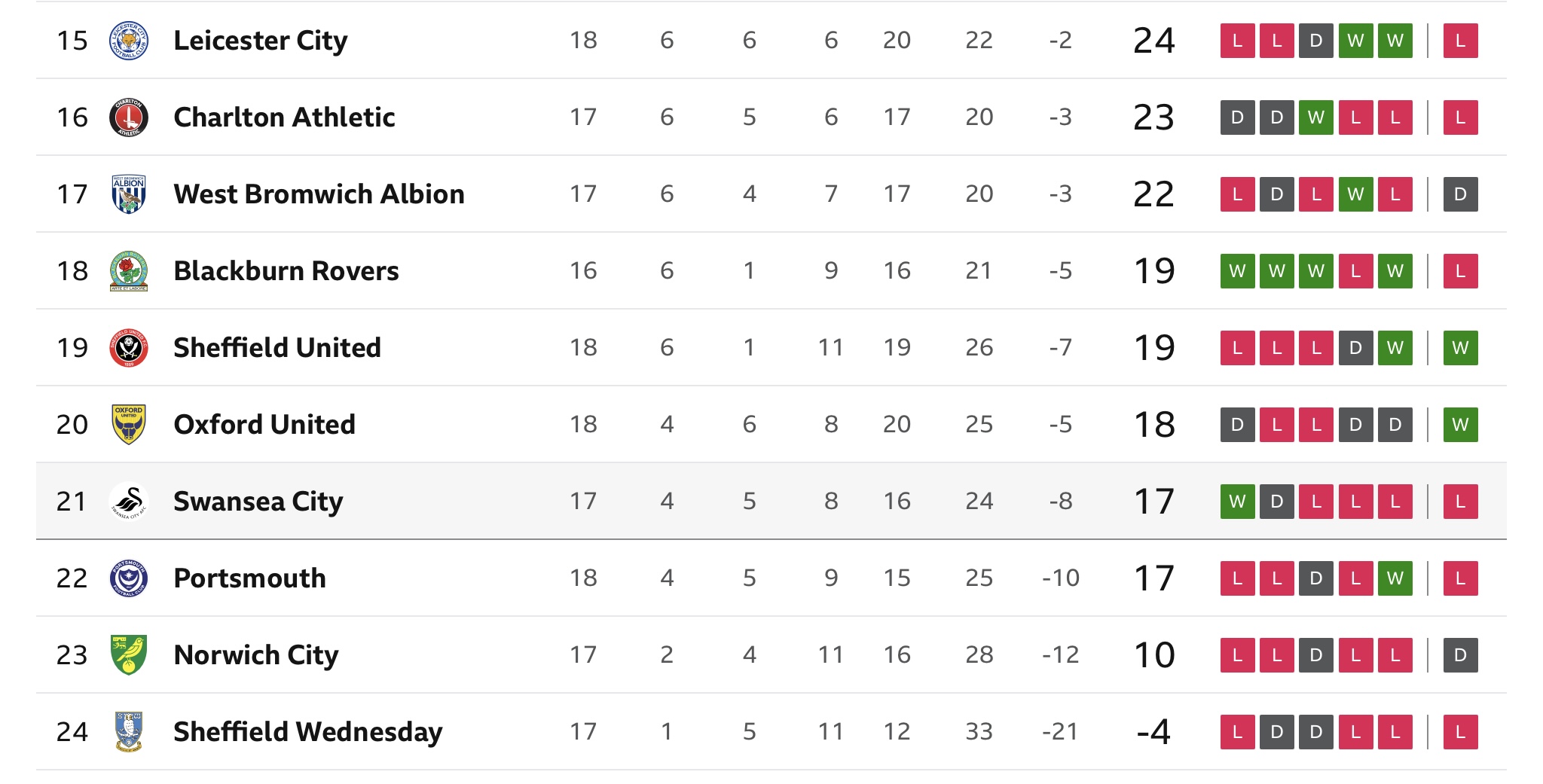Viewport: 1543px width, 784px height.
Task: Click the Leicester City club crest
Action: pos(129,41)
